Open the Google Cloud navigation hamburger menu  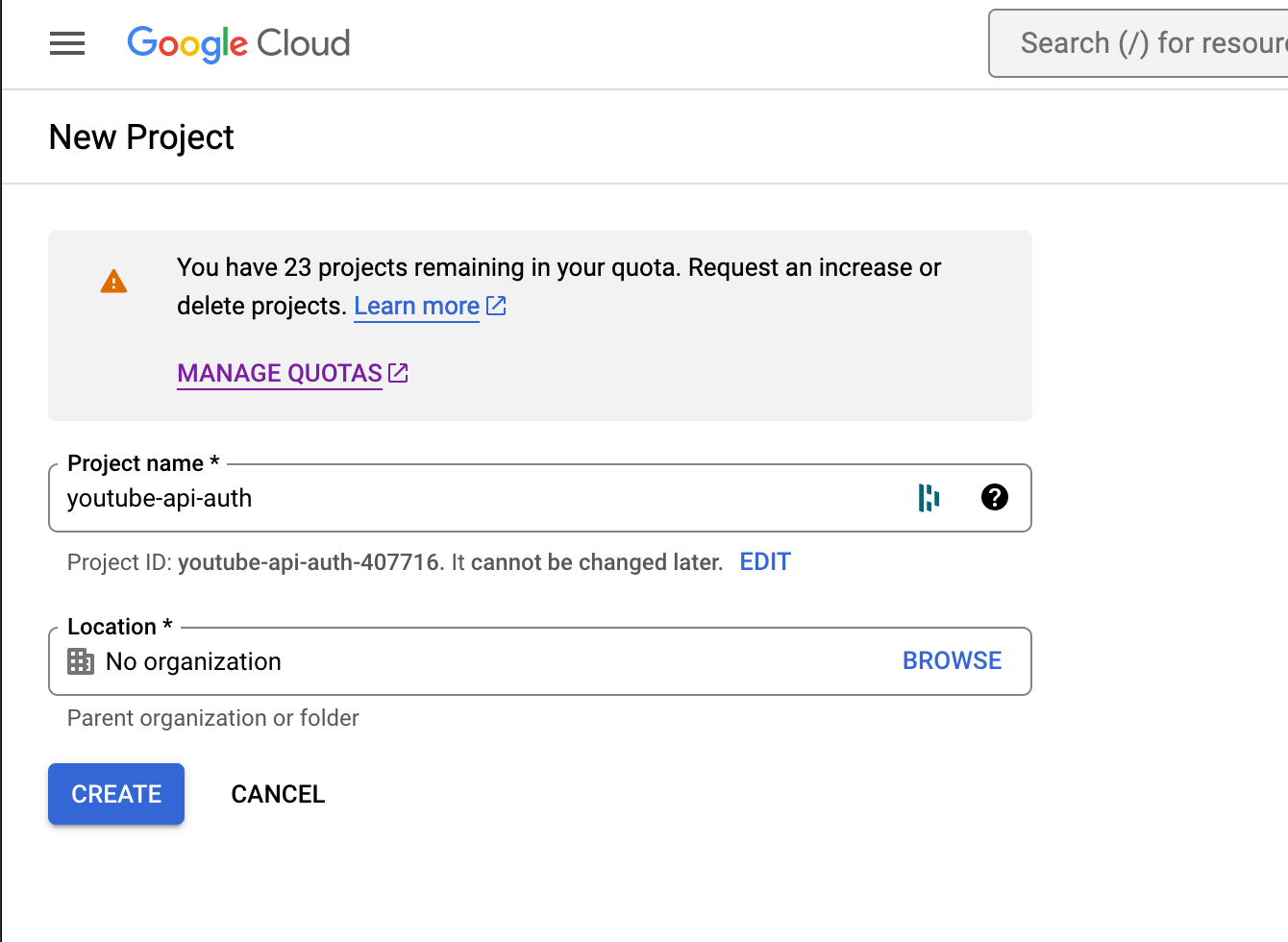point(66,43)
